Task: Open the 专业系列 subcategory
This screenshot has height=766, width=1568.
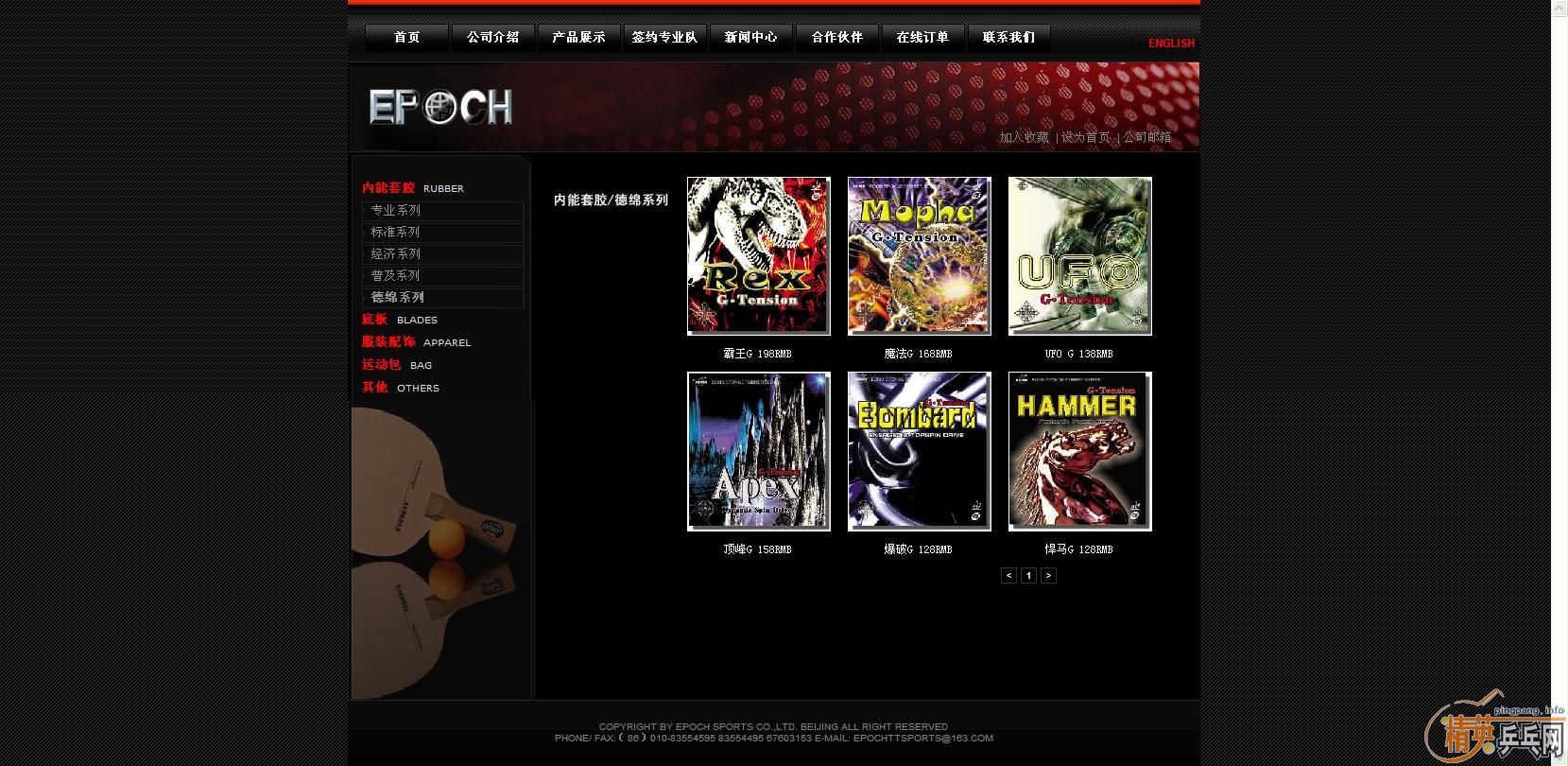Action: (x=443, y=211)
